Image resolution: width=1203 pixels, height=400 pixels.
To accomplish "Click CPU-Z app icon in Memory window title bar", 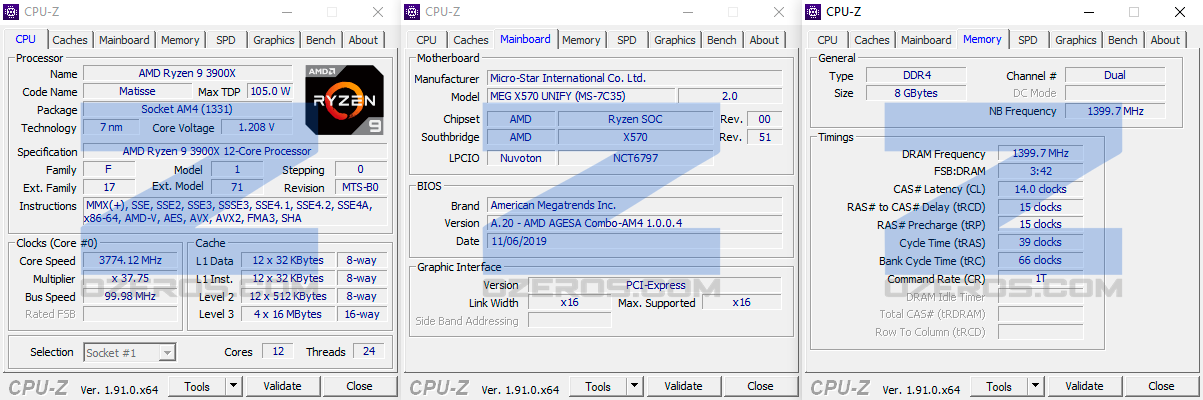I will point(814,12).
